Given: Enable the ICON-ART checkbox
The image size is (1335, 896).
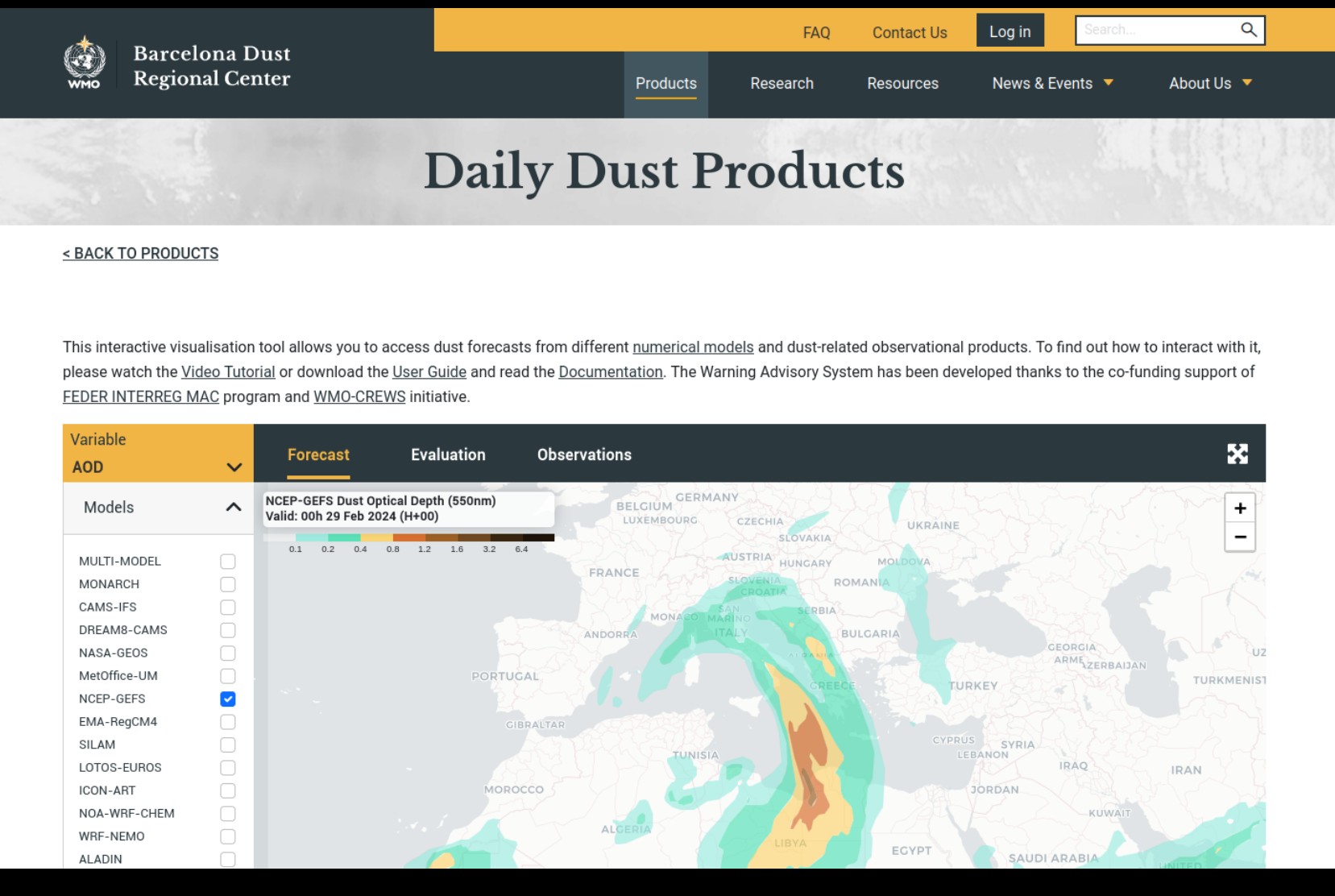Looking at the screenshot, I should [228, 791].
